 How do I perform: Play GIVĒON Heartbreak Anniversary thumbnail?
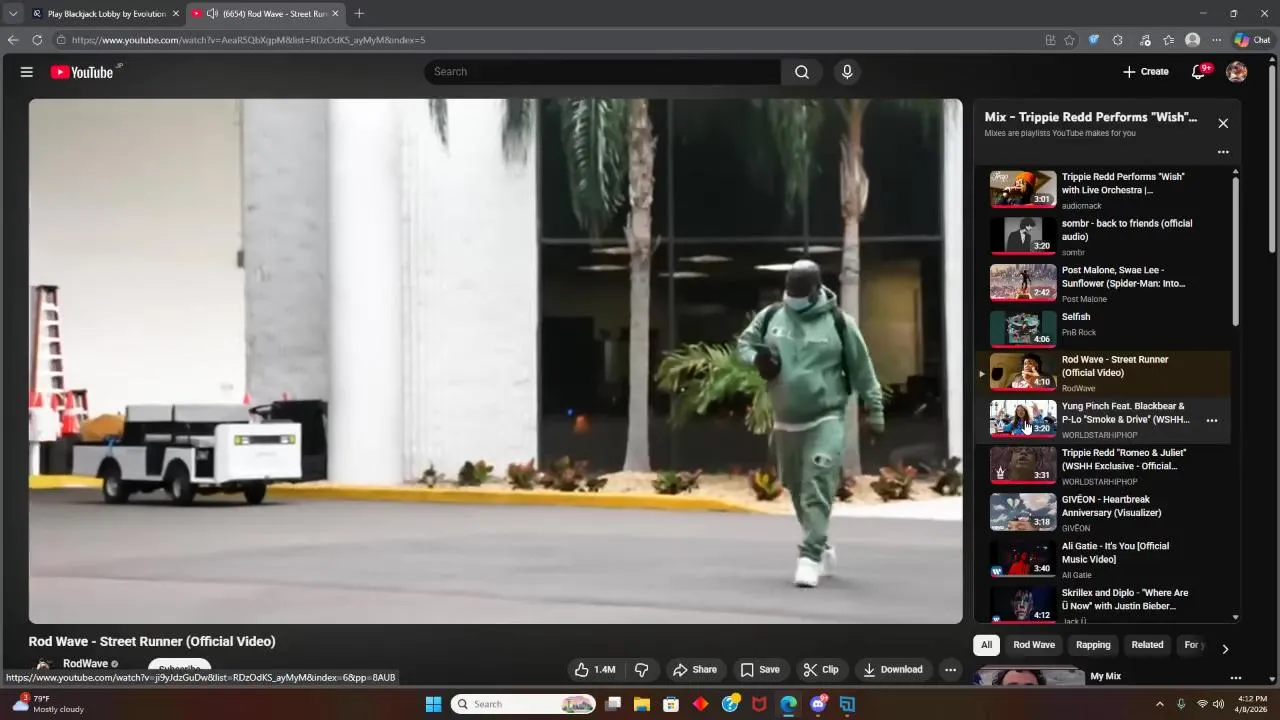pos(1023,512)
